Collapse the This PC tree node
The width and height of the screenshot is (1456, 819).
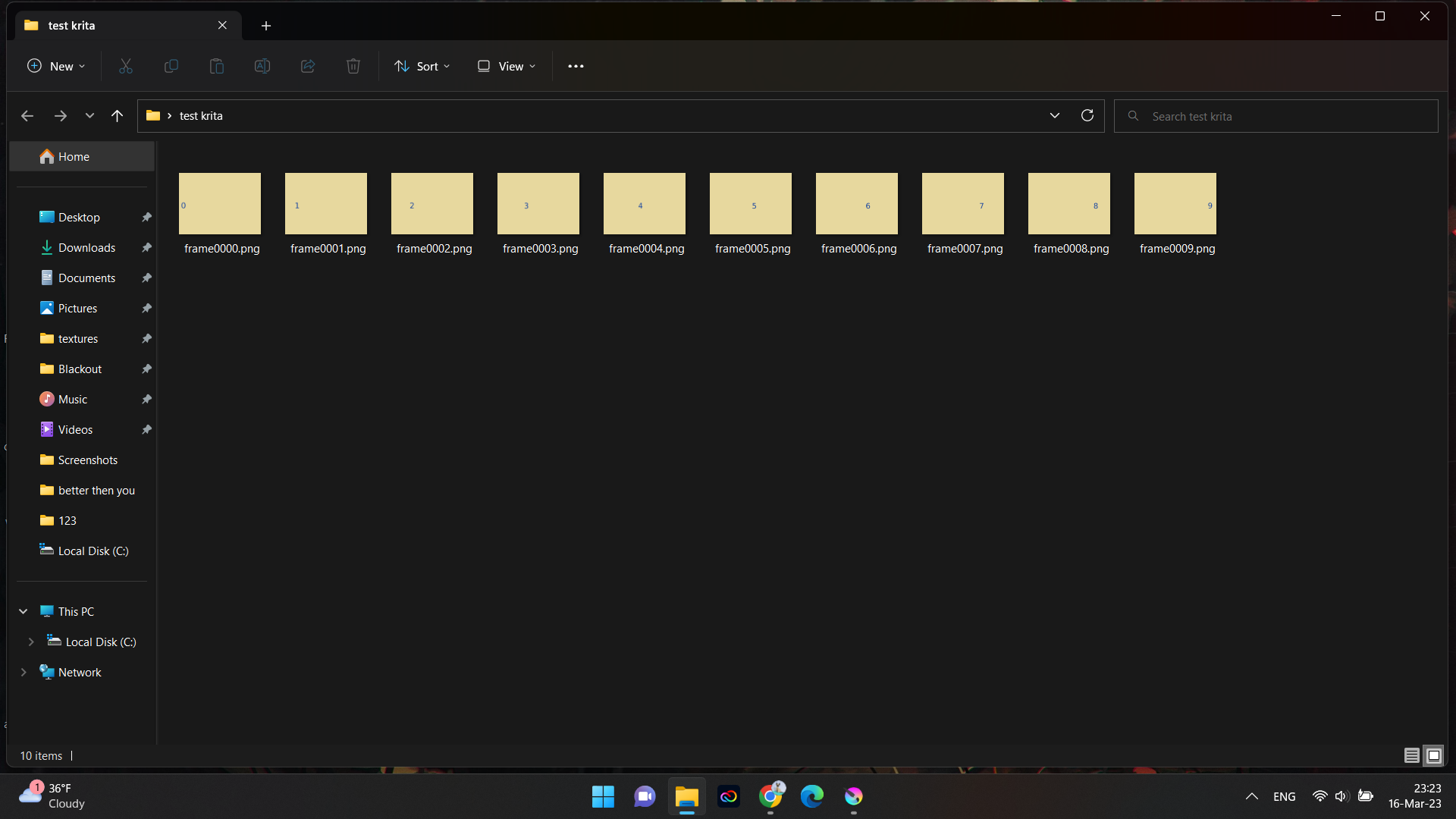(x=24, y=611)
